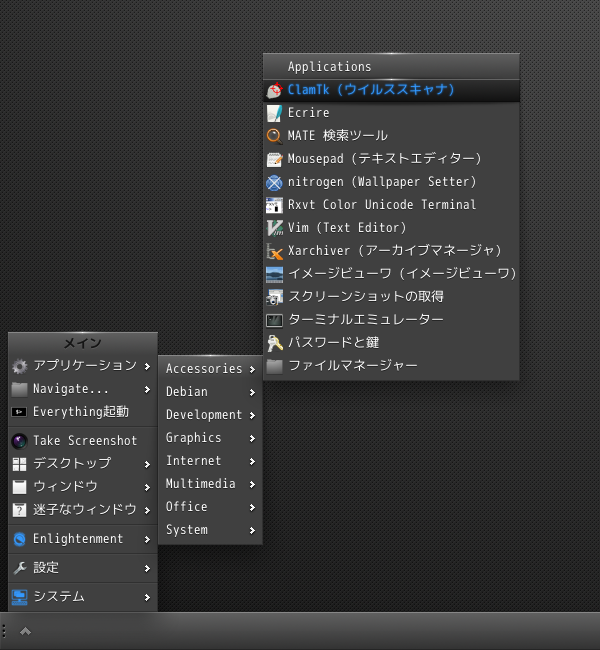The width and height of the screenshot is (600, 650).
Task: Click the Xarchiver archive manager icon
Action: tap(274, 251)
